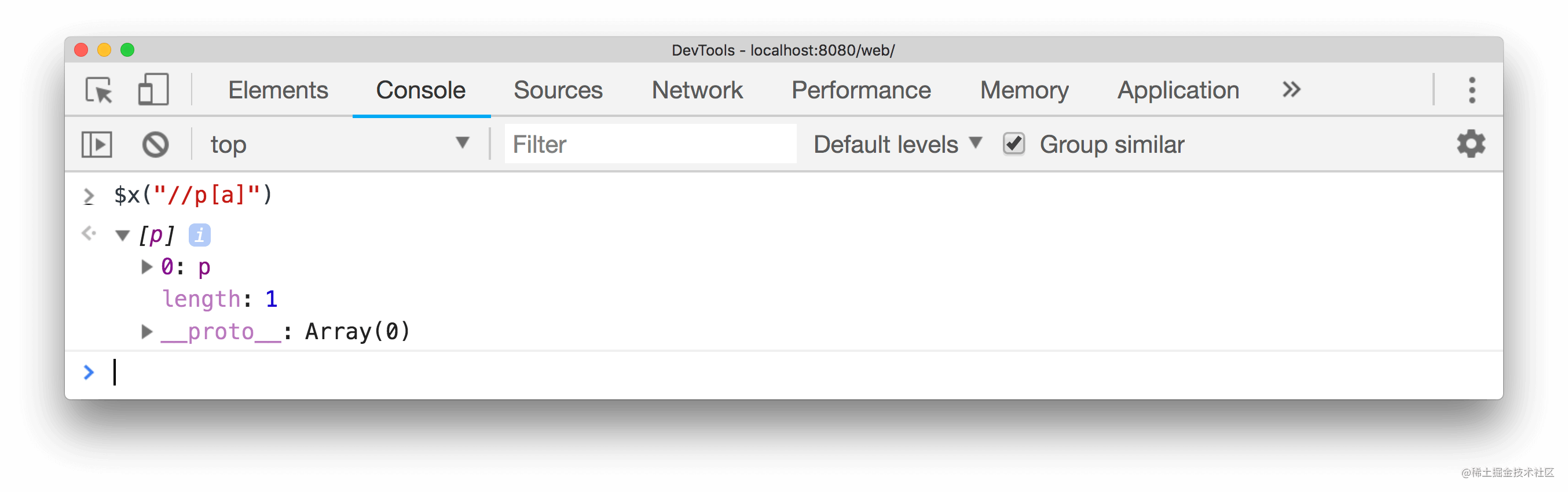Viewport: 1568px width, 492px height.
Task: Open the Sources tab
Action: 558,90
